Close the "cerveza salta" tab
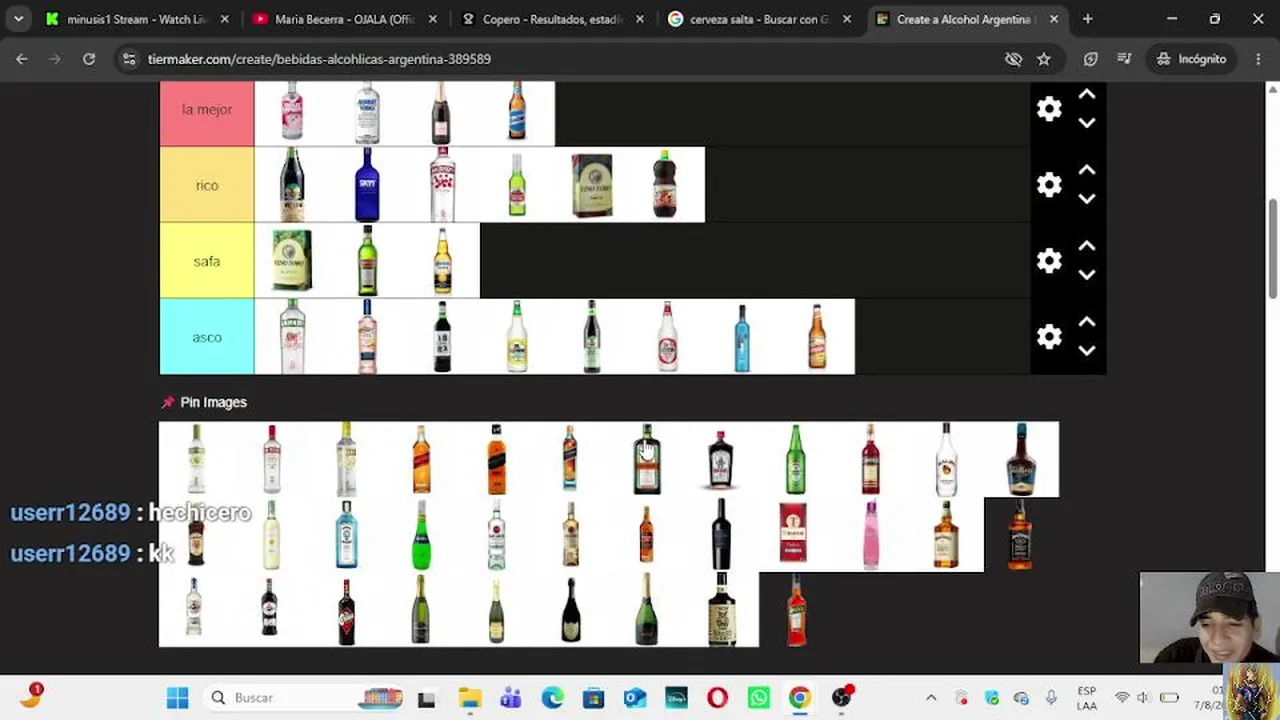This screenshot has height=720, width=1280. [x=847, y=19]
